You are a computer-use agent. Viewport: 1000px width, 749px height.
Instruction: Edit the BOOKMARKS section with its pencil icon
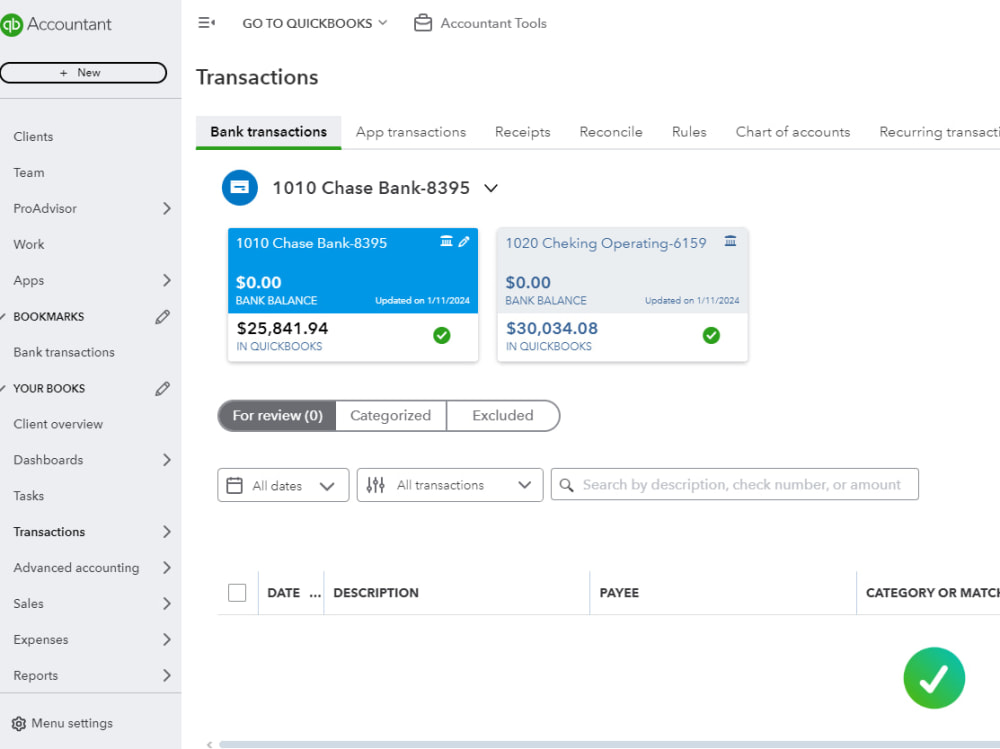[163, 316]
